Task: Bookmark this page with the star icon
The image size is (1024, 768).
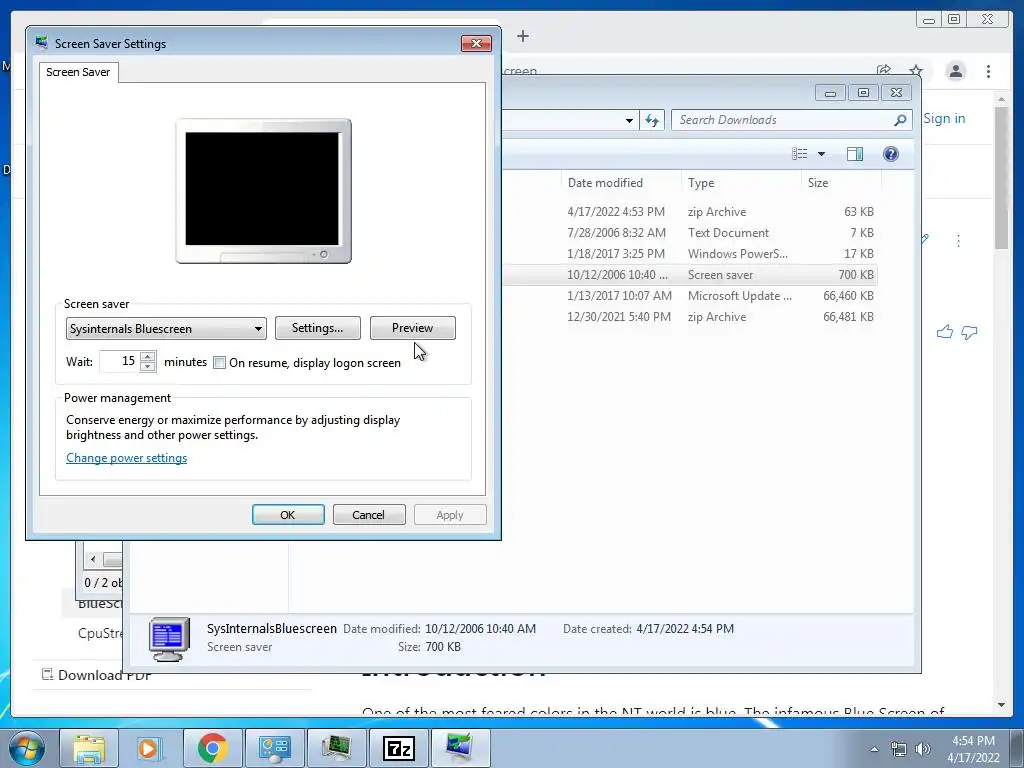Action: click(916, 71)
